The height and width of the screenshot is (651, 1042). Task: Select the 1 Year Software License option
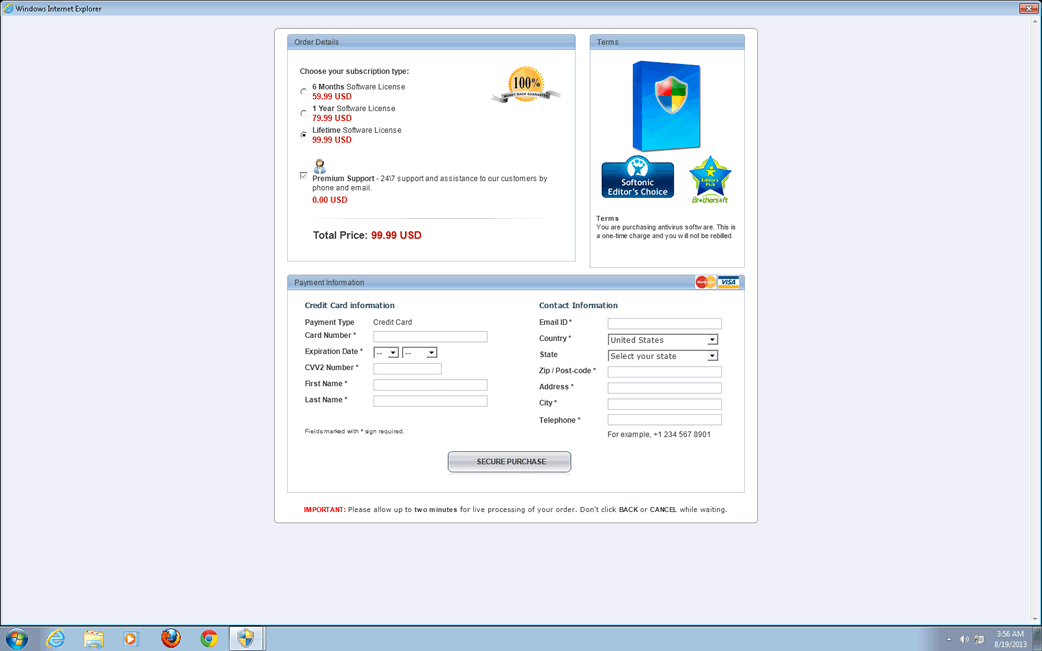coord(304,113)
